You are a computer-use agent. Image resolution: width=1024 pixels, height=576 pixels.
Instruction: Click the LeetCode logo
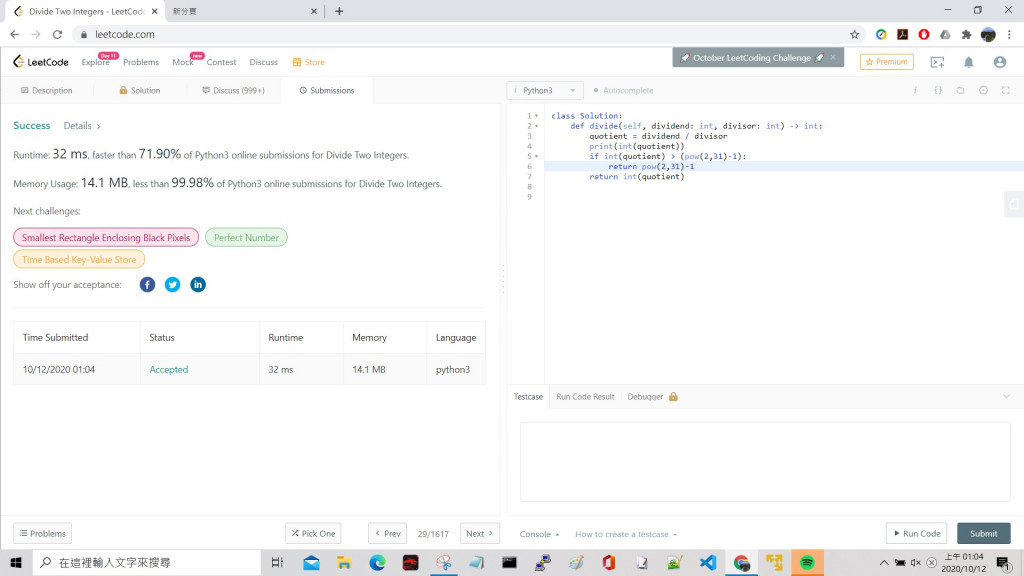[x=40, y=61]
